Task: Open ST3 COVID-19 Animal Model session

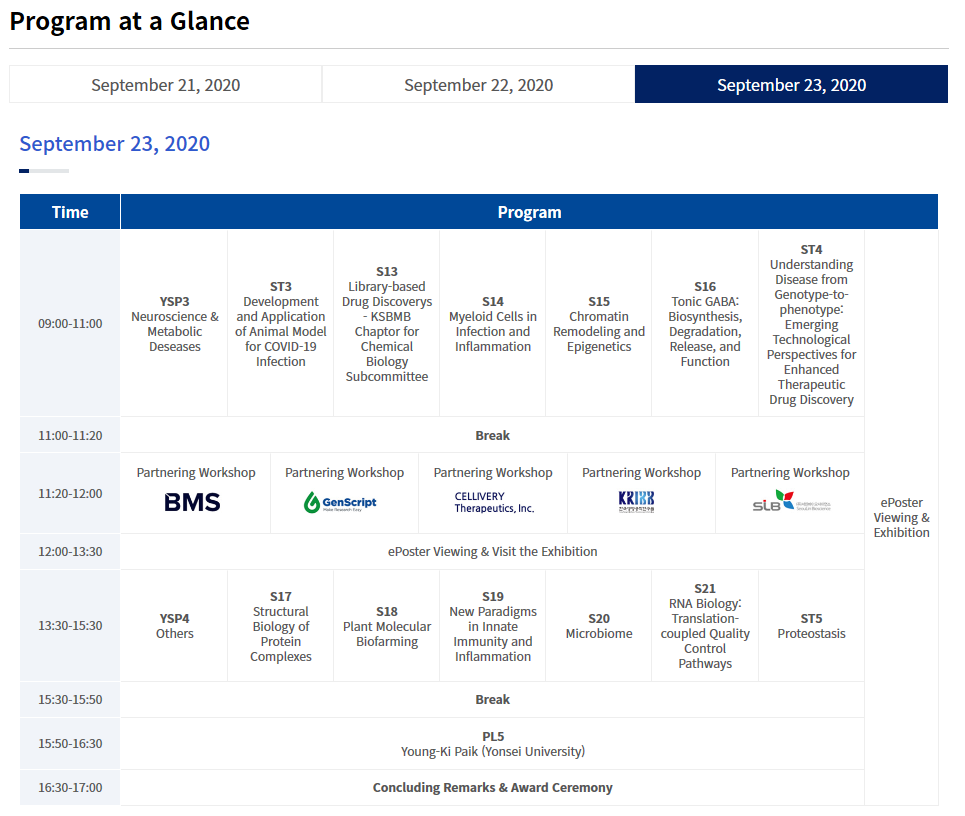Action: (281, 324)
